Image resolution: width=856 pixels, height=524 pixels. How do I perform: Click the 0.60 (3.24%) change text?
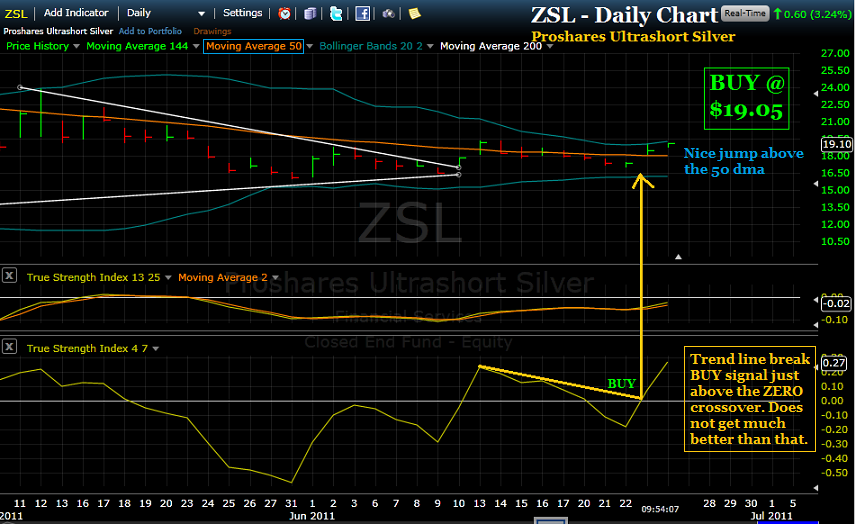tap(817, 14)
